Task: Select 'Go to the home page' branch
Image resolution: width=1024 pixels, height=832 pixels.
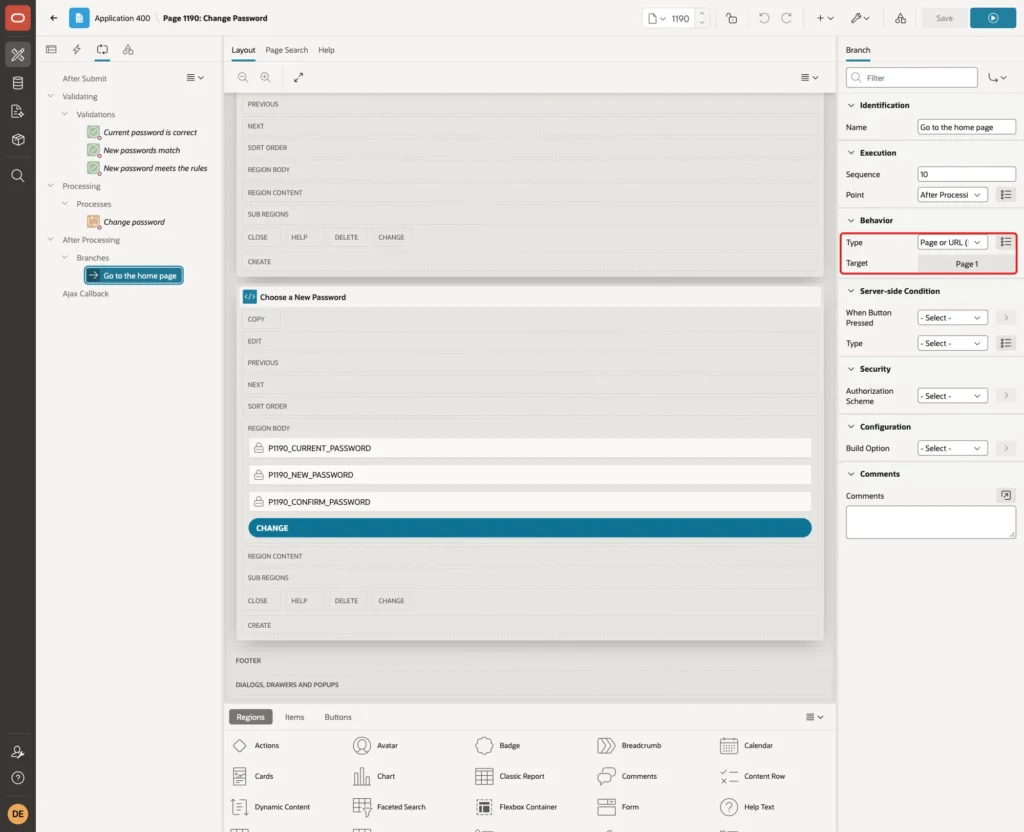Action: (133, 276)
